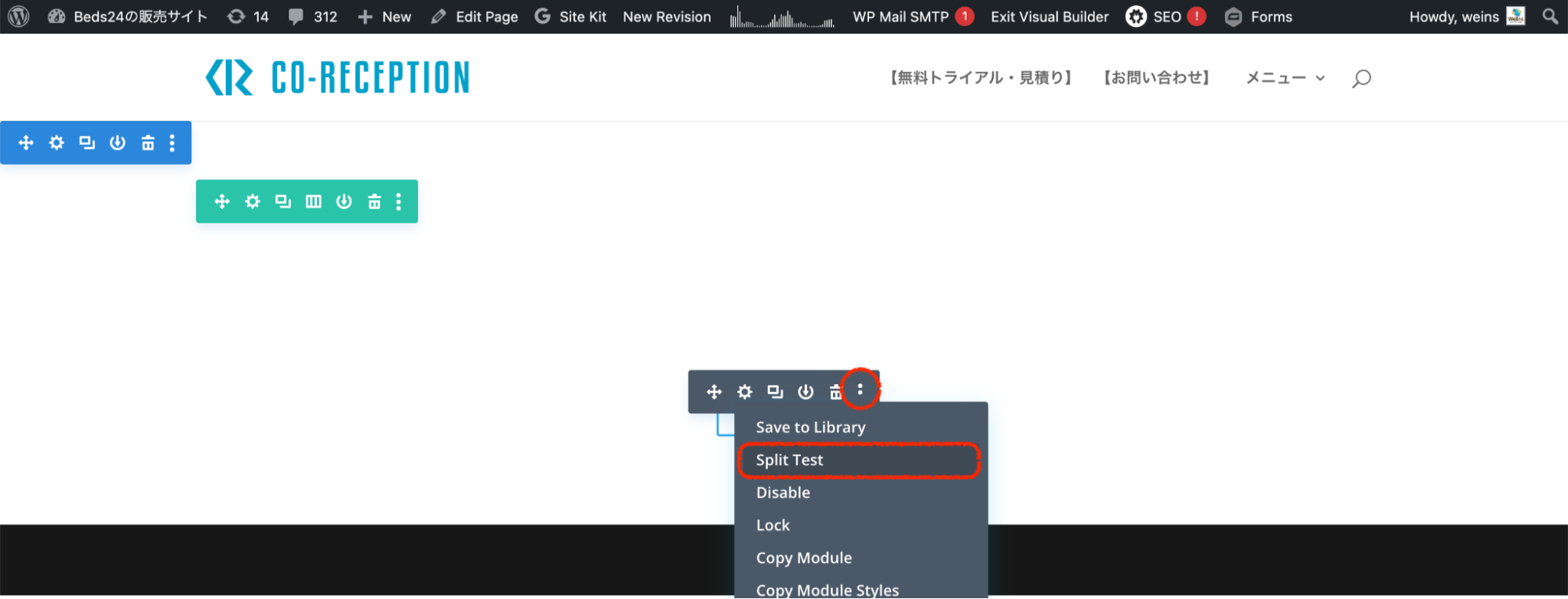This screenshot has width=1568, height=599.
Task: Click the CO-RECEPTION site logo
Action: 337,78
